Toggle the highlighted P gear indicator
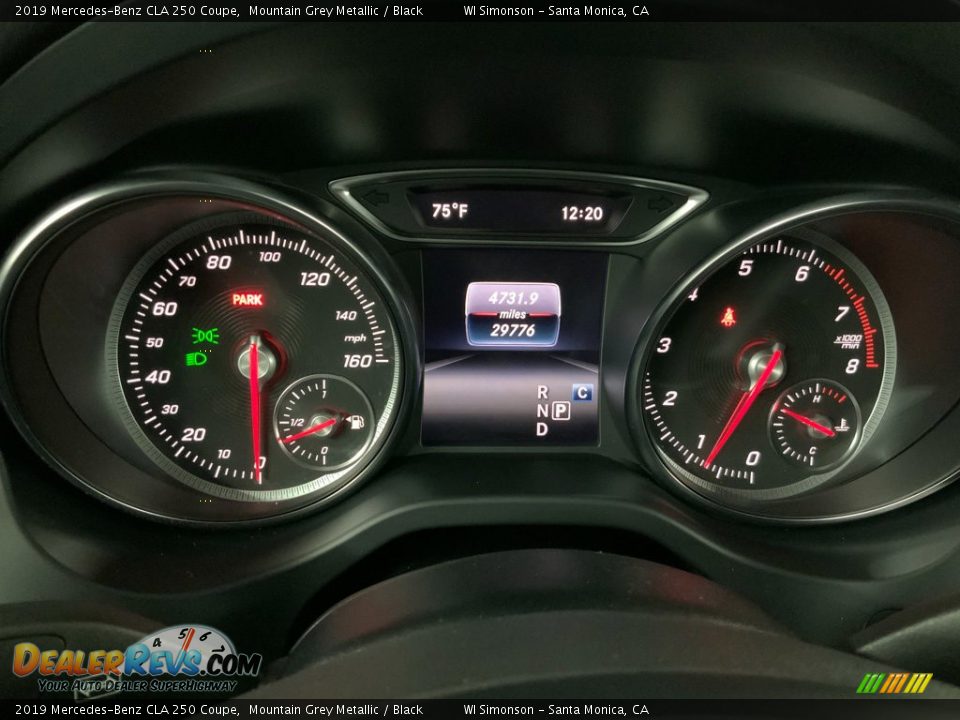 pyautogui.click(x=561, y=410)
